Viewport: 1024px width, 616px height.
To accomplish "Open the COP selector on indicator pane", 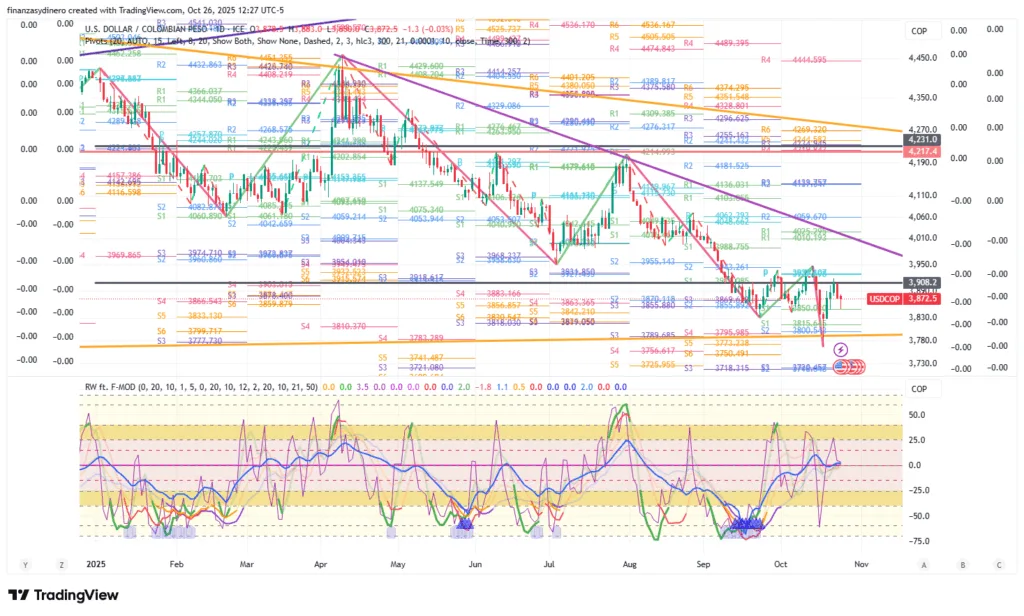I will point(919,388).
